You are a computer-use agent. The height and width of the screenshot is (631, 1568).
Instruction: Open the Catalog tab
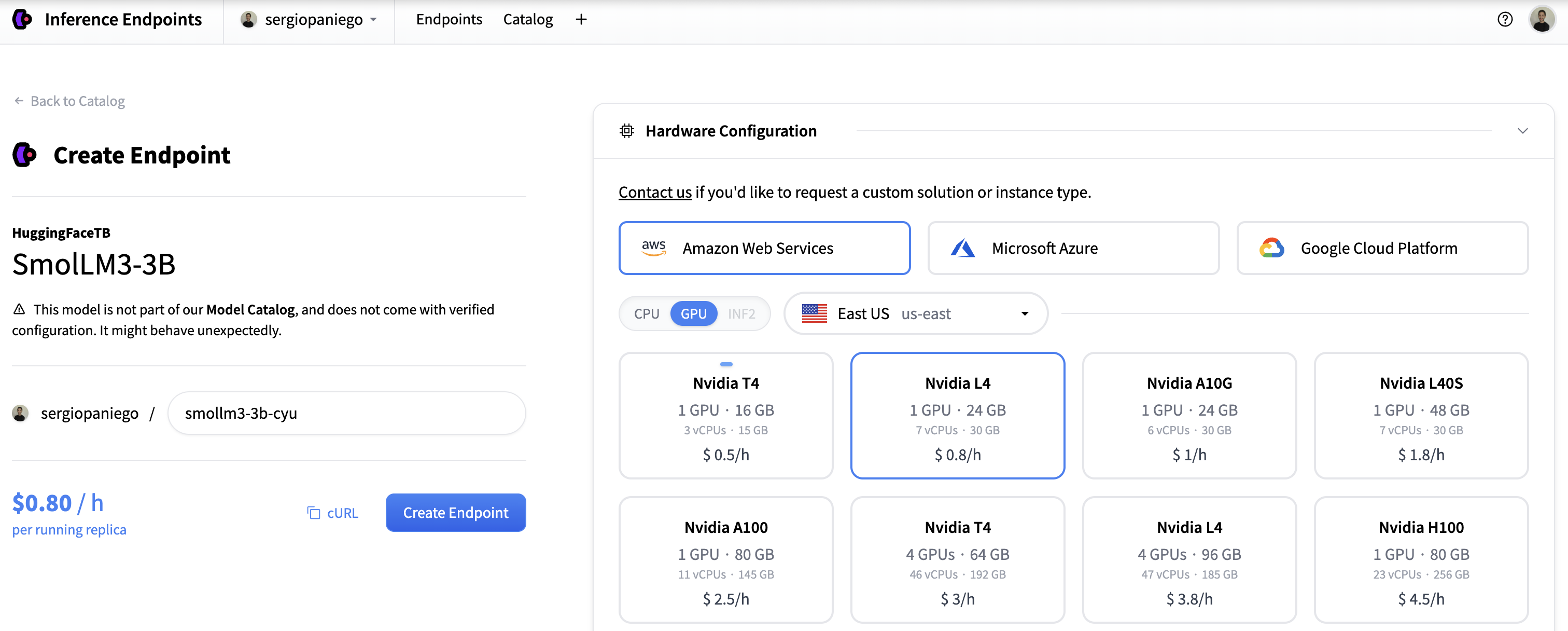click(528, 20)
